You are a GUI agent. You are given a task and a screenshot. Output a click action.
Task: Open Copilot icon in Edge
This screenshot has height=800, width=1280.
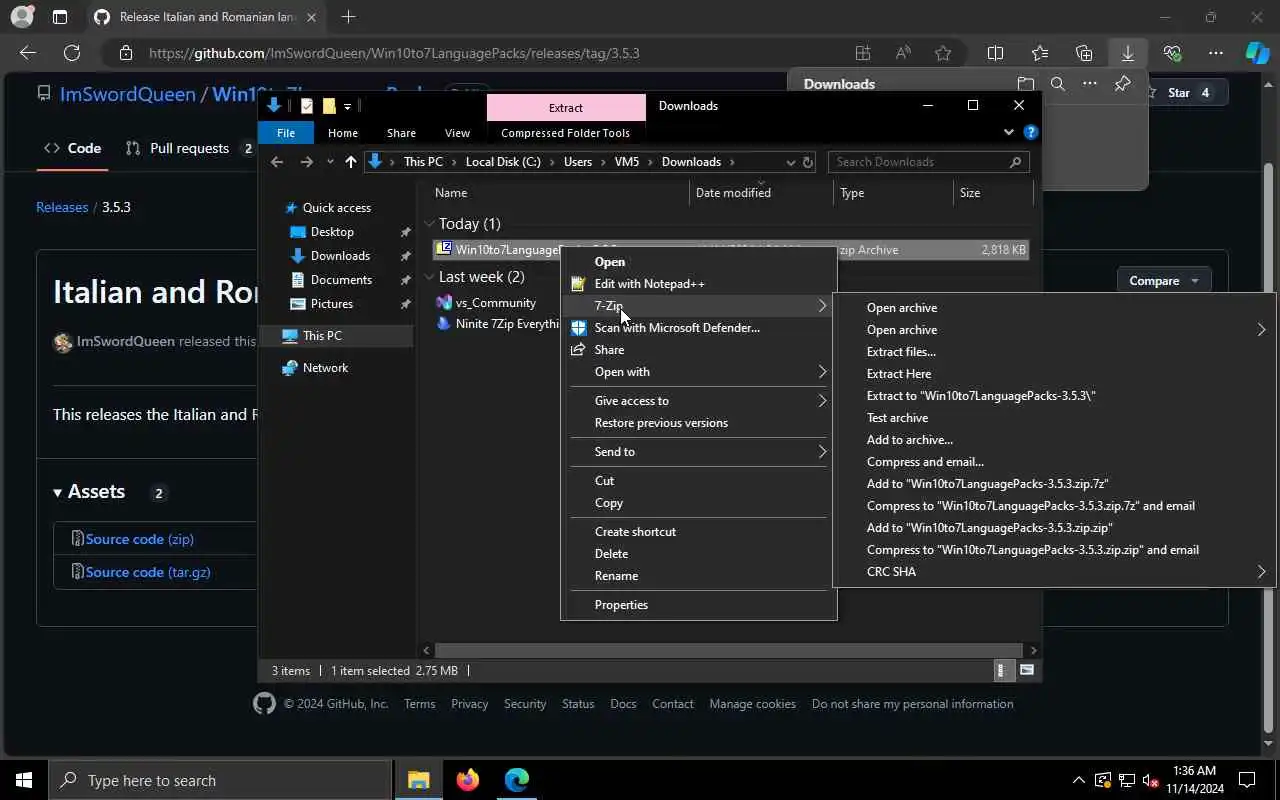coord(1257,53)
